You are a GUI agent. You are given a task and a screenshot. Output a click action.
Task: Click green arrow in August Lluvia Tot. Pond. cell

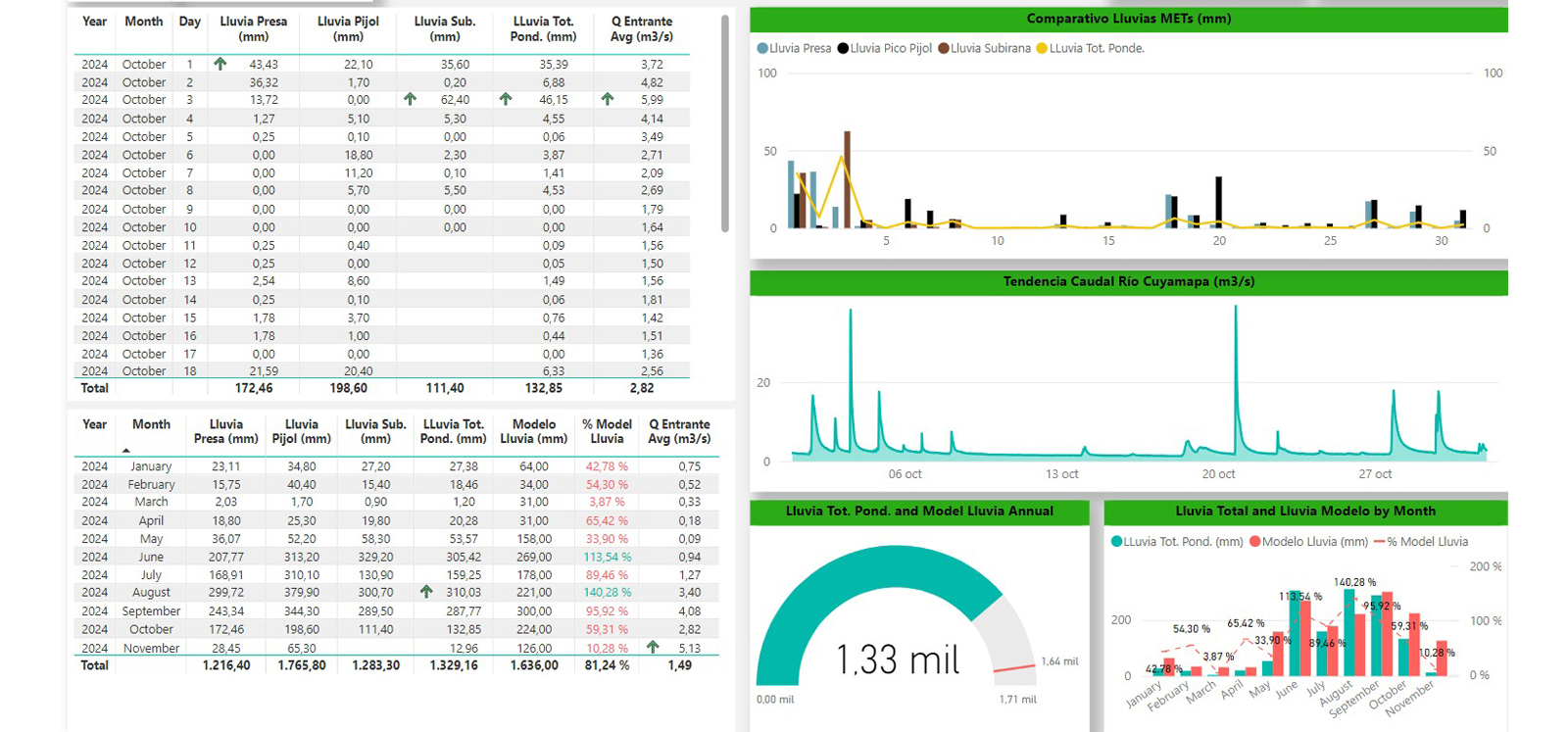pyautogui.click(x=426, y=592)
